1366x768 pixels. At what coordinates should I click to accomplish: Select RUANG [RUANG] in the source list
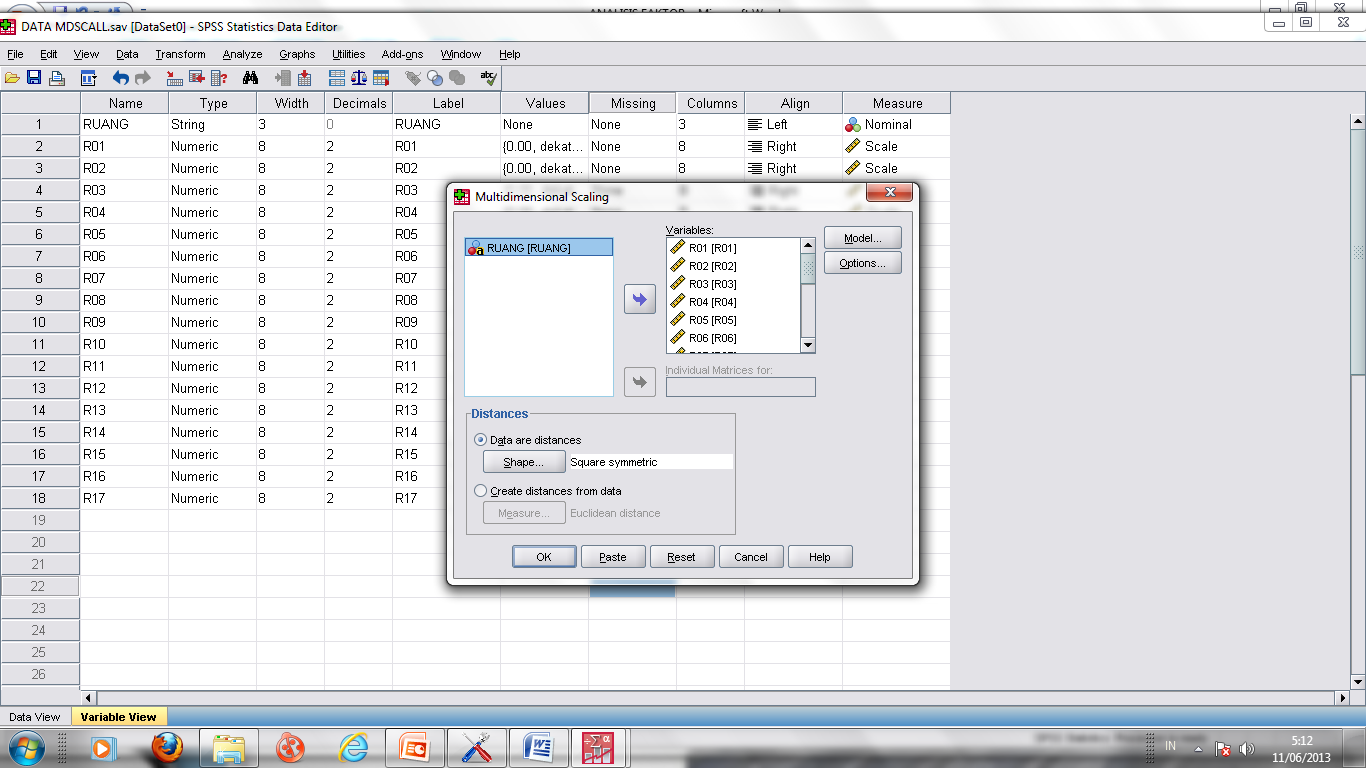click(538, 246)
